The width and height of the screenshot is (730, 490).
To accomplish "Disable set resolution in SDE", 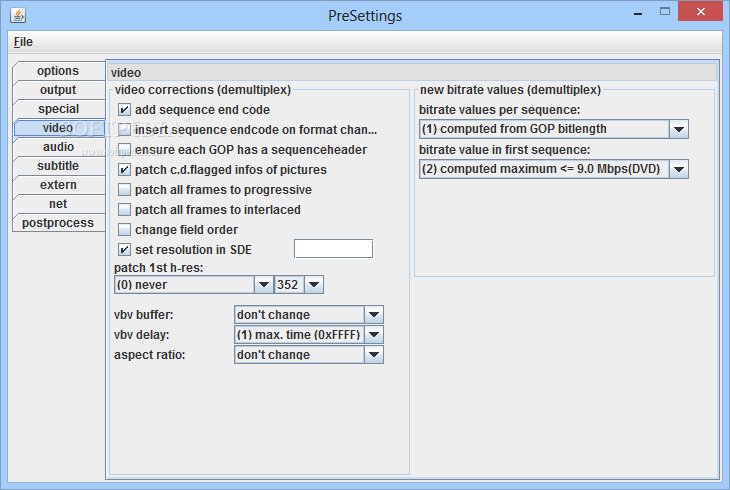I will (x=124, y=250).
